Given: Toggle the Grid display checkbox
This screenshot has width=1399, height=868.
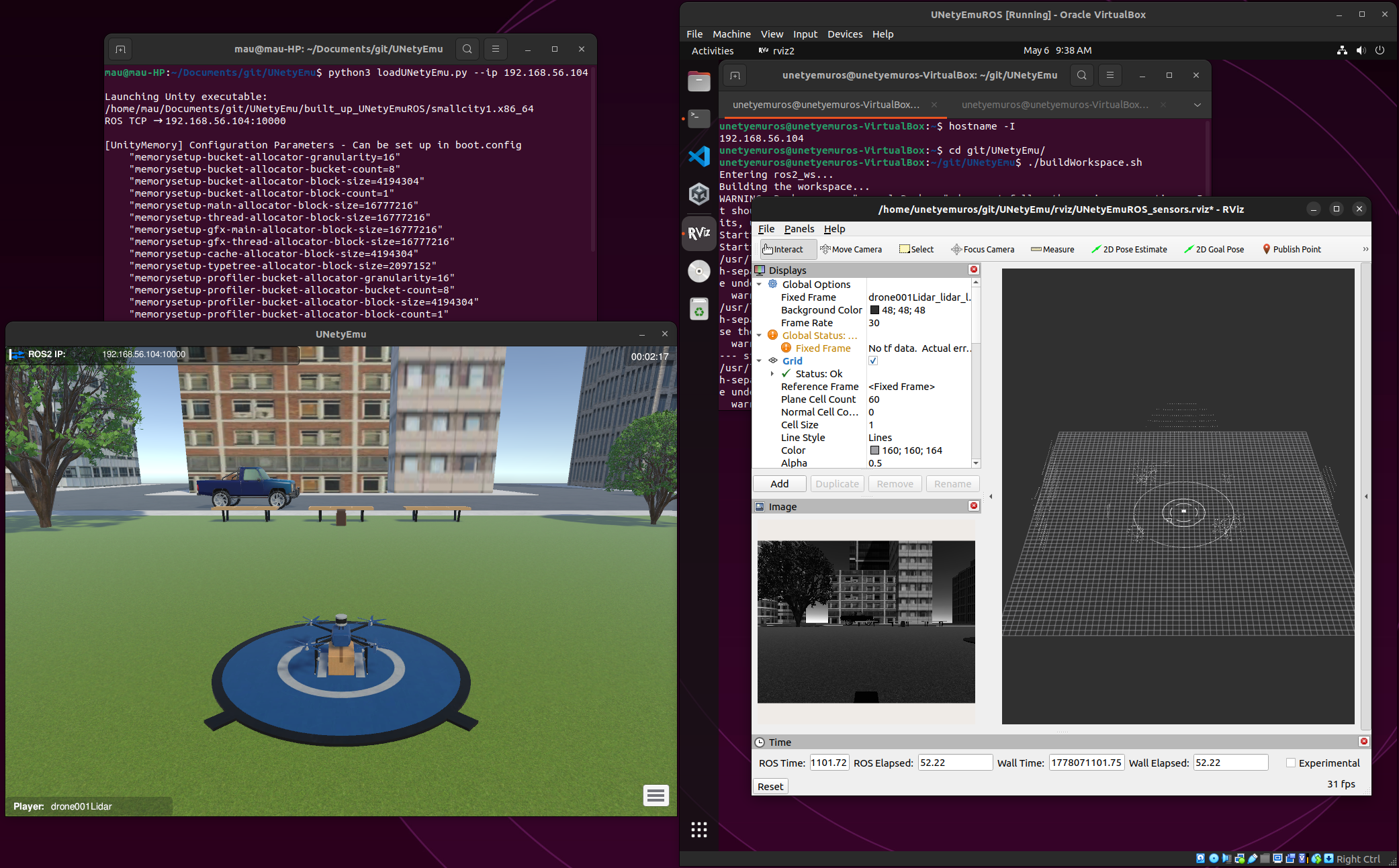Looking at the screenshot, I should coord(873,360).
